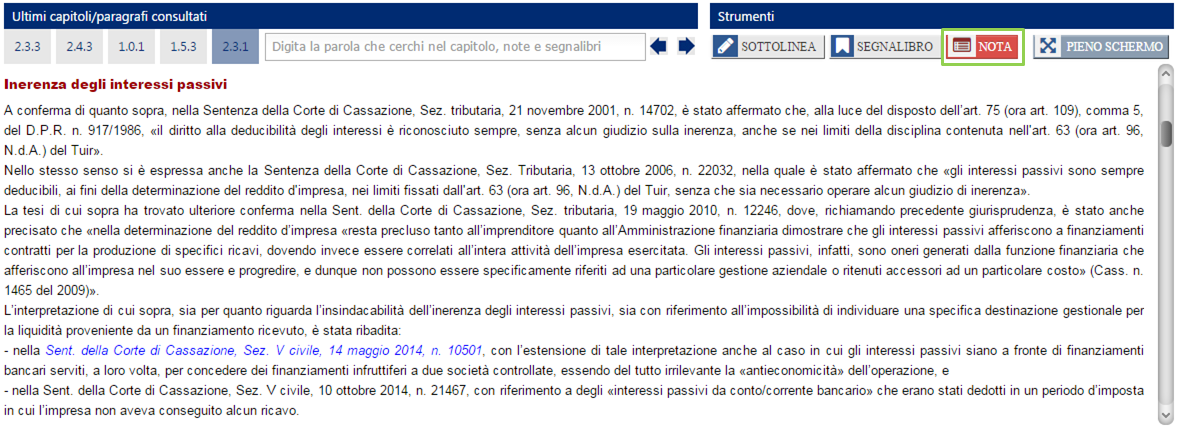The width and height of the screenshot is (1177, 447).
Task: Select the active 2.3.1 chapter tab
Action: (236, 46)
